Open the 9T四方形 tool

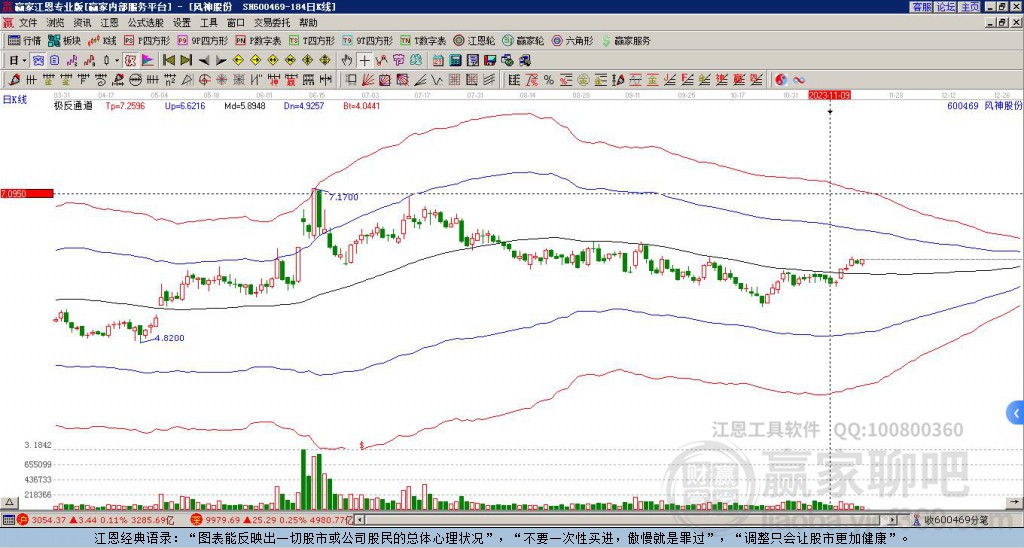[368, 40]
